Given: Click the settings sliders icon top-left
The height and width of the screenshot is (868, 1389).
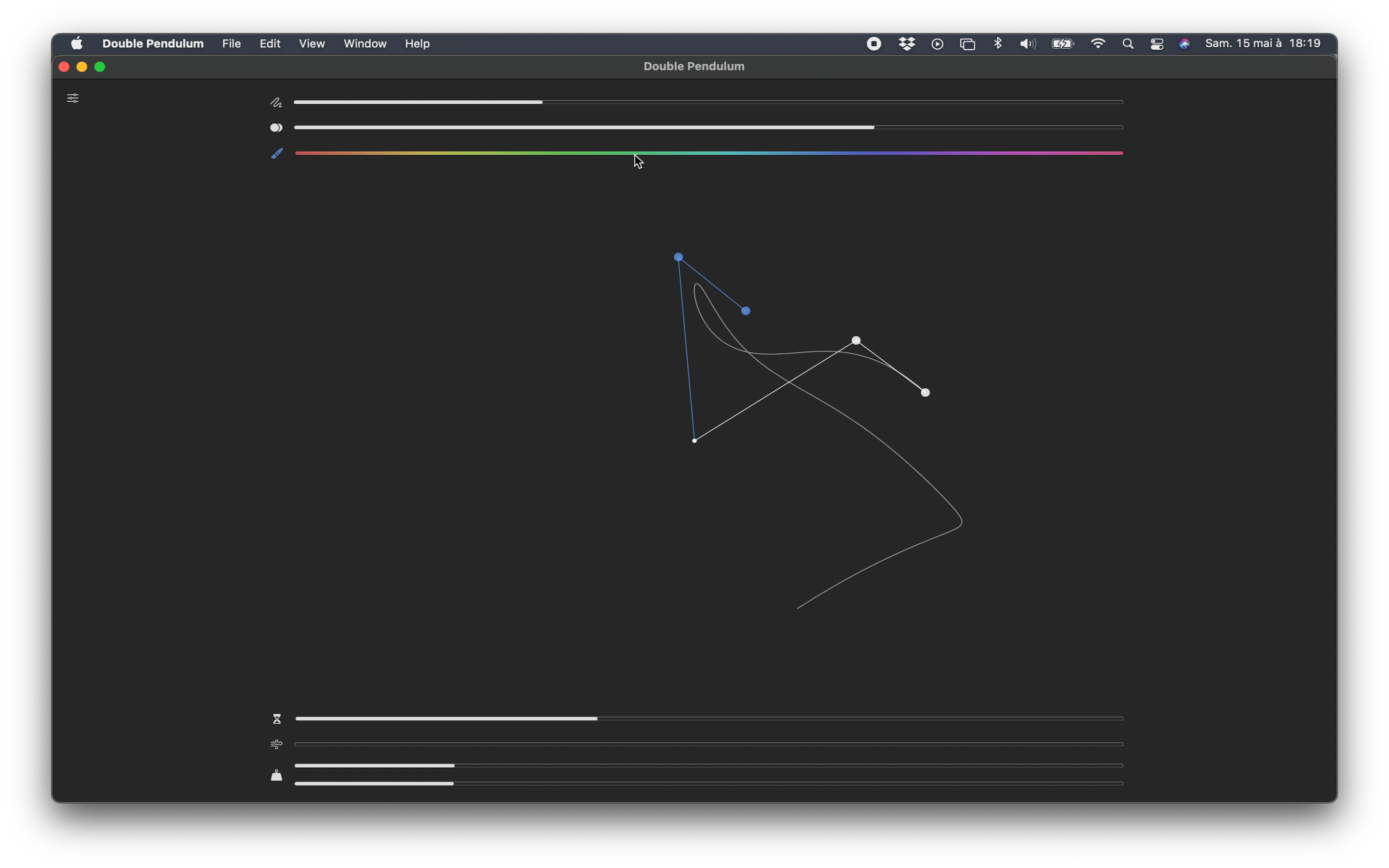Looking at the screenshot, I should (73, 98).
